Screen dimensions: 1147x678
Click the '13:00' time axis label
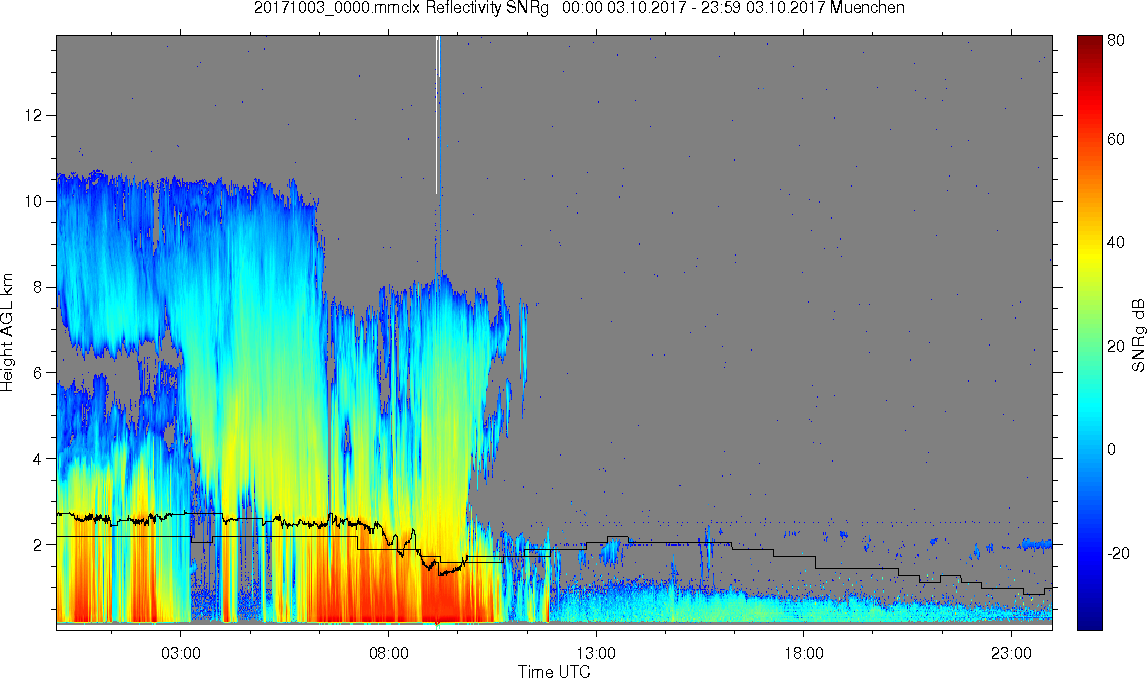coord(596,653)
